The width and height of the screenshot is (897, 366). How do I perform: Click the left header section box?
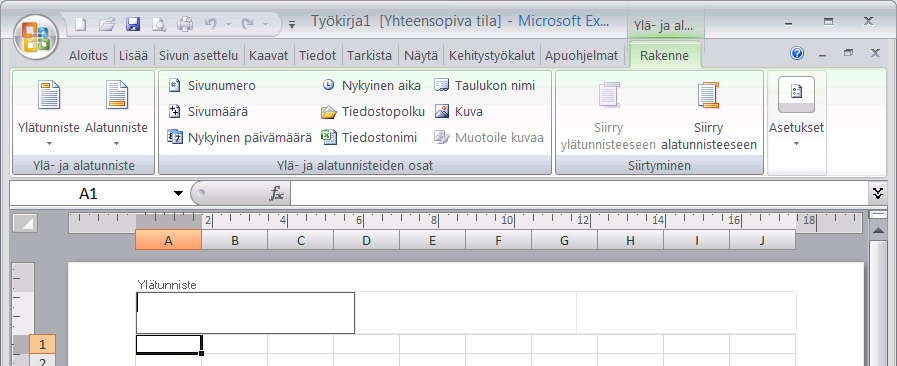245,313
